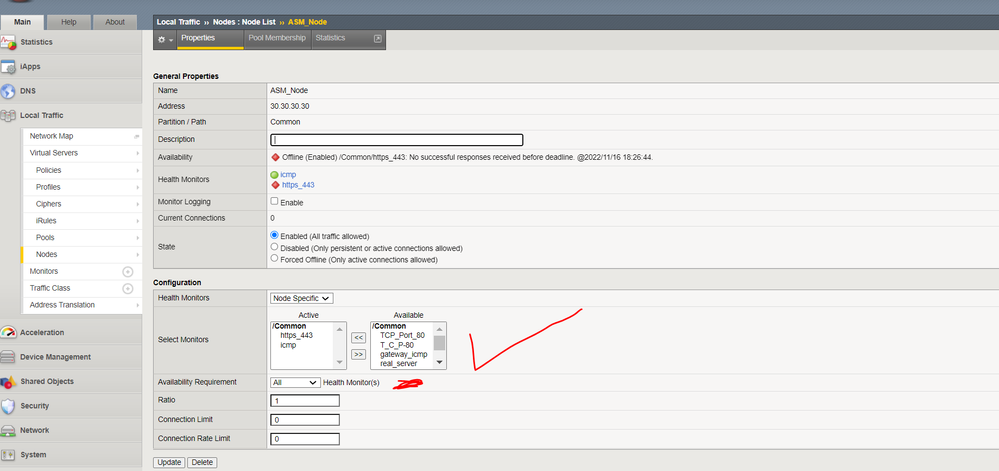This screenshot has height=471, width=999.
Task: Open the Statistics section icon in sidebar
Action: (9, 42)
